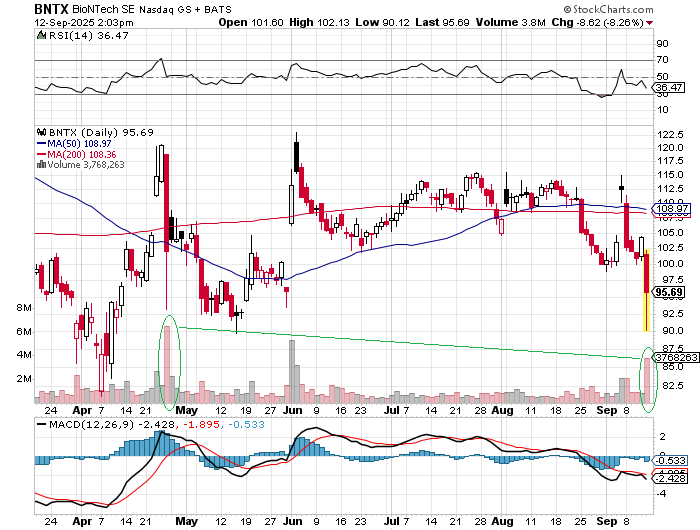Image resolution: width=700 pixels, height=530 pixels.
Task: Click the Volume 3.8M header value
Action: tap(510, 22)
